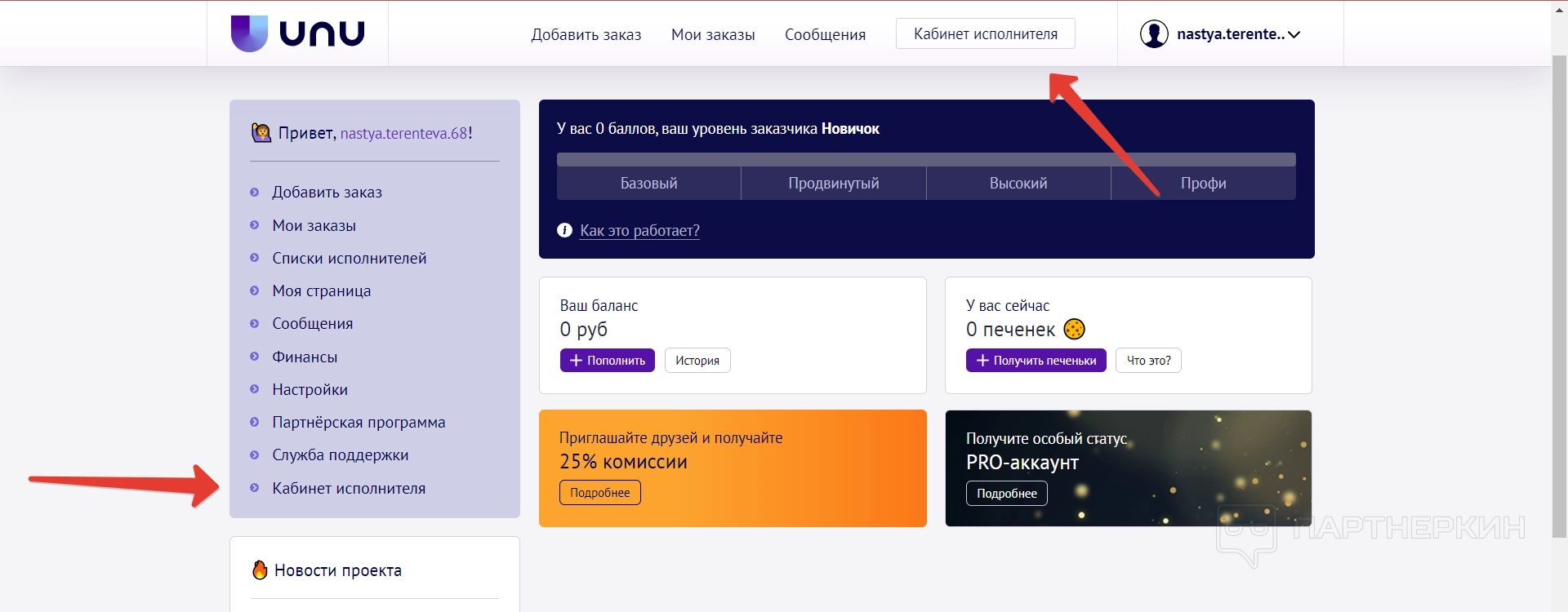Open 'Настройки' in the sidebar
Image resolution: width=1568 pixels, height=612 pixels.
click(x=310, y=389)
